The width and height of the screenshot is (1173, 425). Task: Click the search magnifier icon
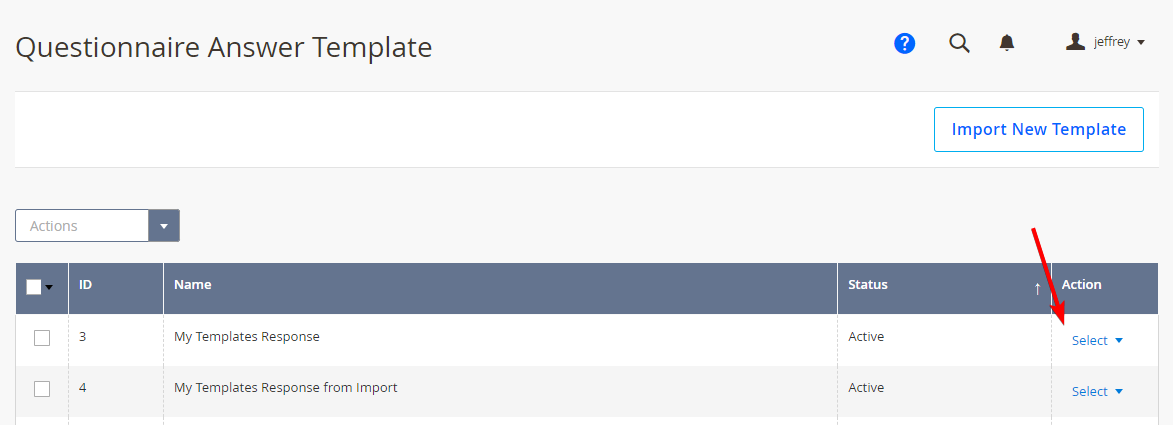(x=959, y=43)
